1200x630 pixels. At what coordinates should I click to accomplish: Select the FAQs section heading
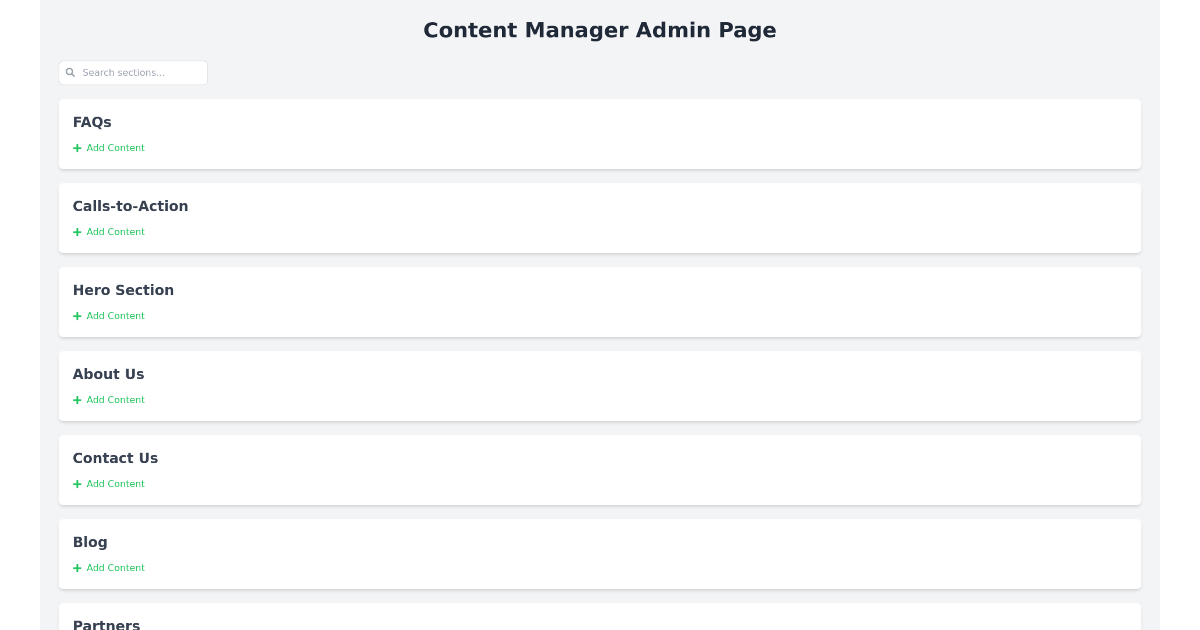tap(92, 122)
